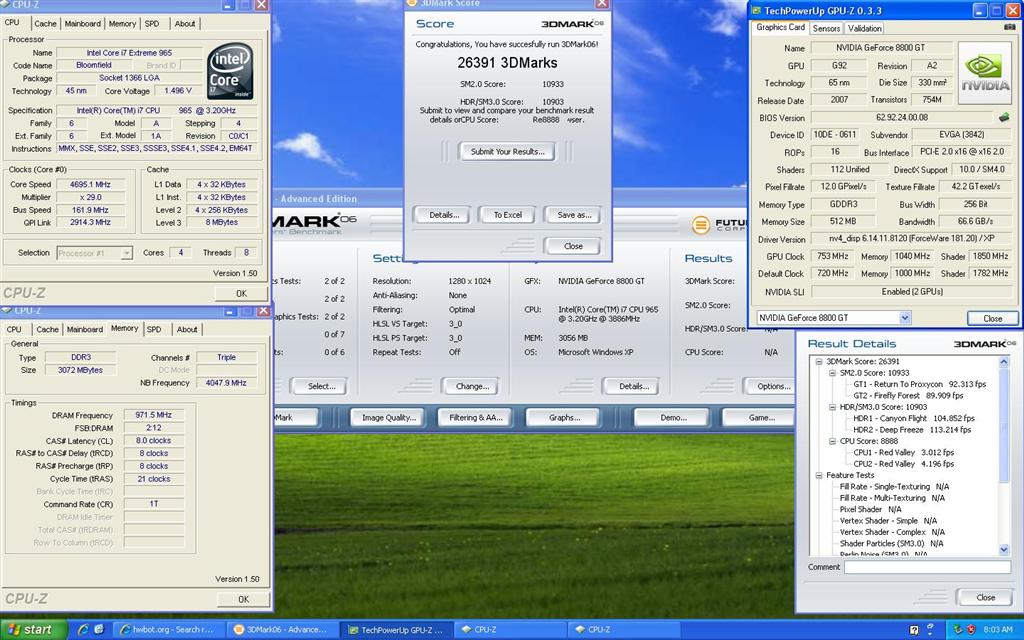Open the Windows Start button
This screenshot has height=640, width=1024.
pyautogui.click(x=33, y=630)
